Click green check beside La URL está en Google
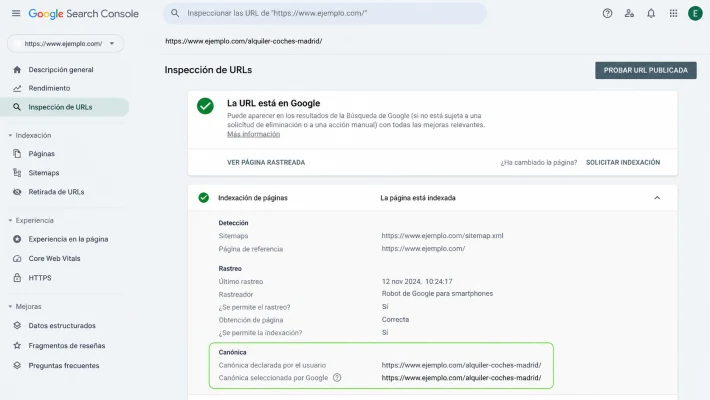Screen dimensions: 710x400 pos(205,106)
